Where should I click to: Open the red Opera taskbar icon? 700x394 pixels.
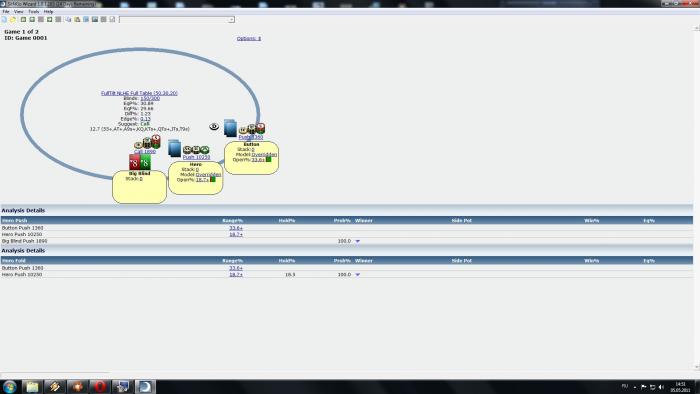100,386
